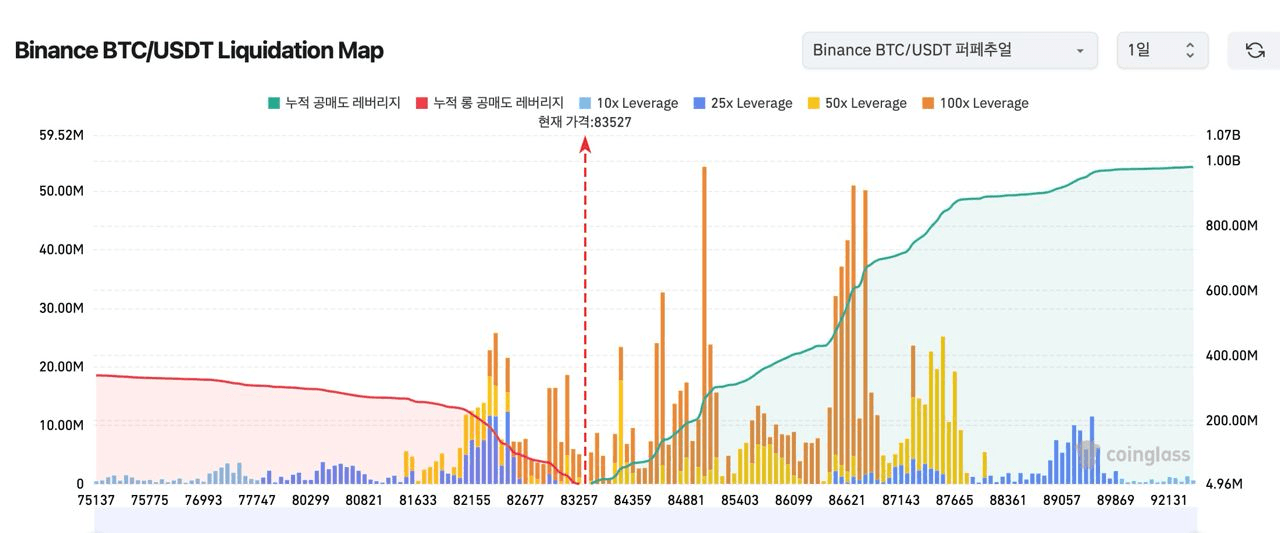Click the chart range slider below the x-axis
Image resolution: width=1280 pixels, height=533 pixels.
[645, 519]
